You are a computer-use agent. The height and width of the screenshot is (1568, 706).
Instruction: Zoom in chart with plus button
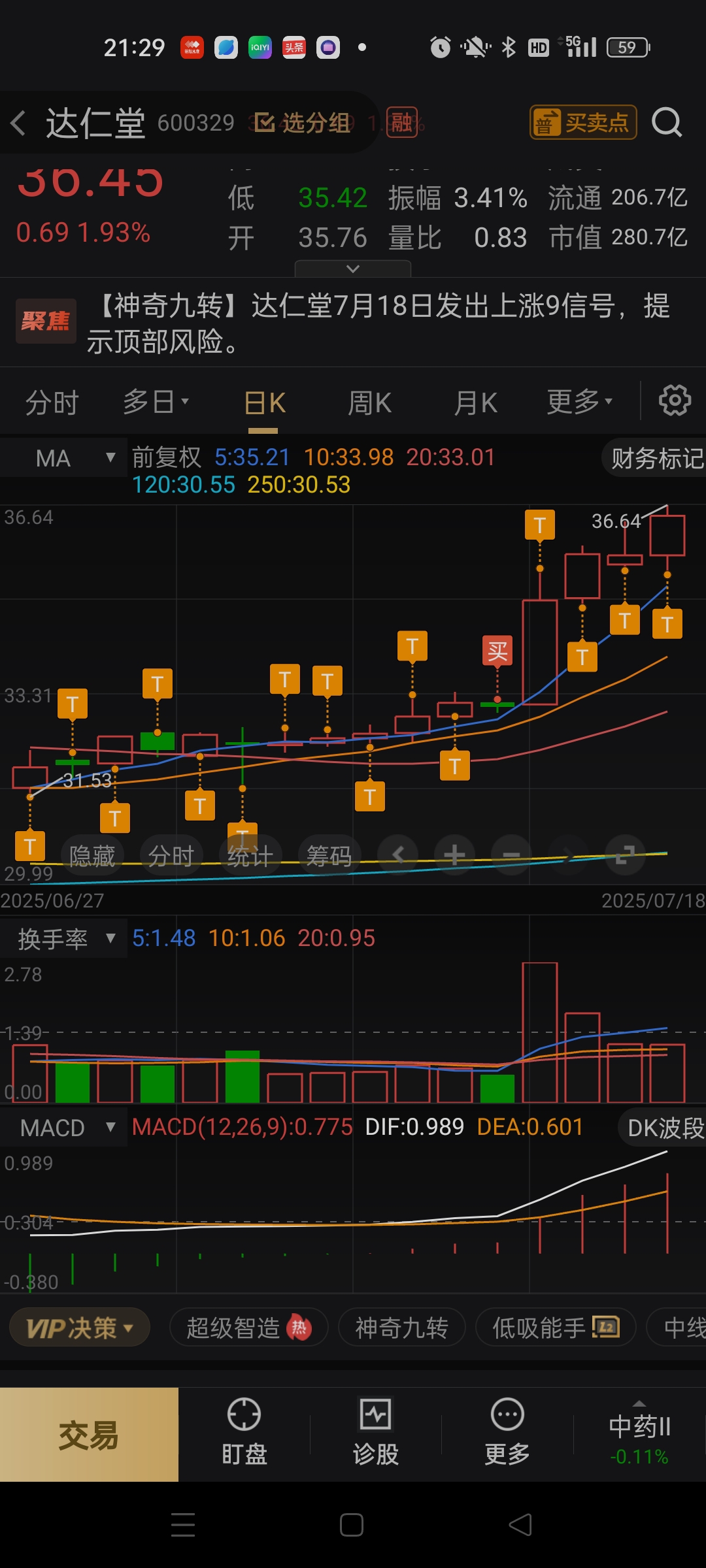point(454,855)
